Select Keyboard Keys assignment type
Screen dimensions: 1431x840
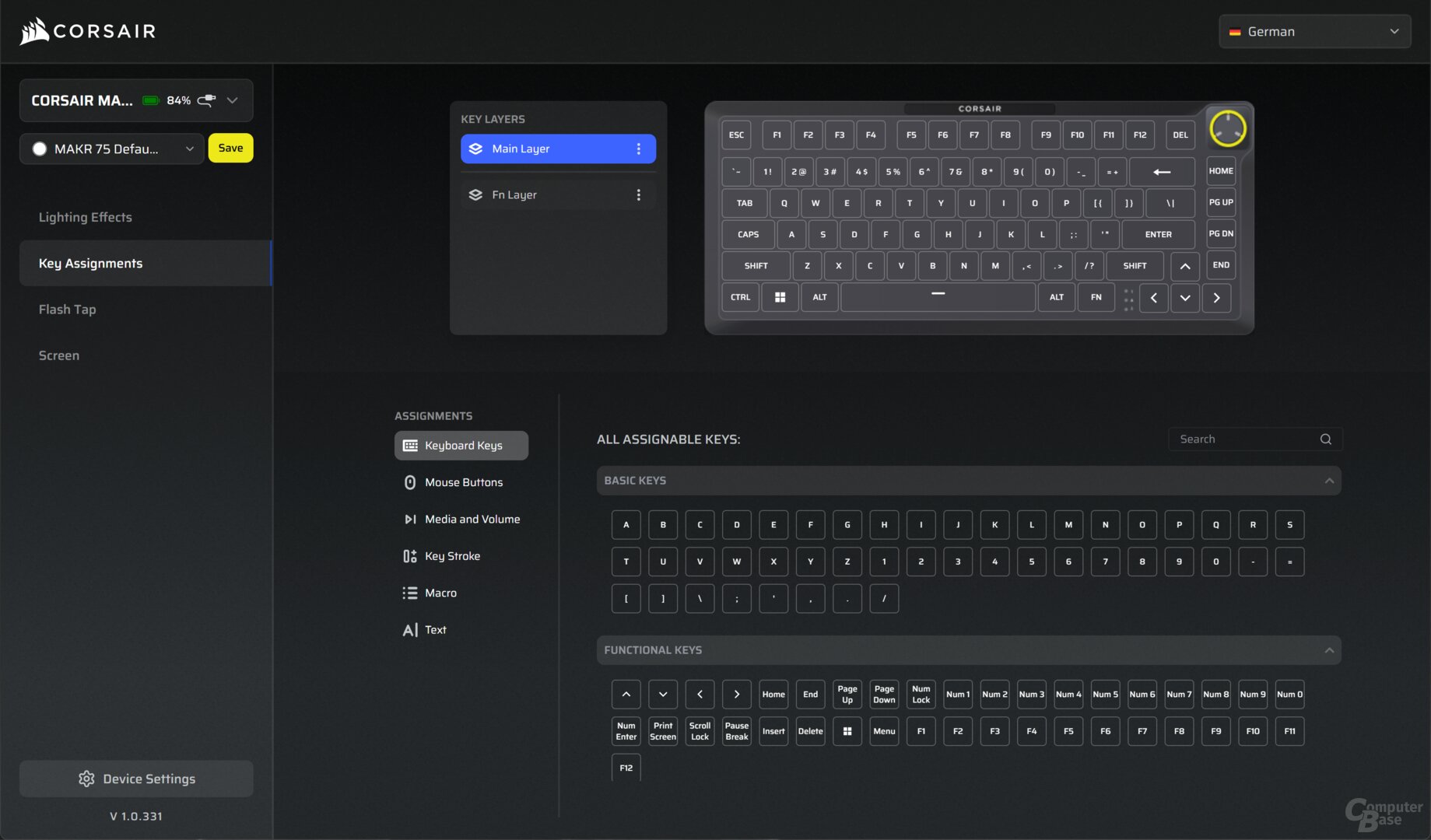coord(461,446)
